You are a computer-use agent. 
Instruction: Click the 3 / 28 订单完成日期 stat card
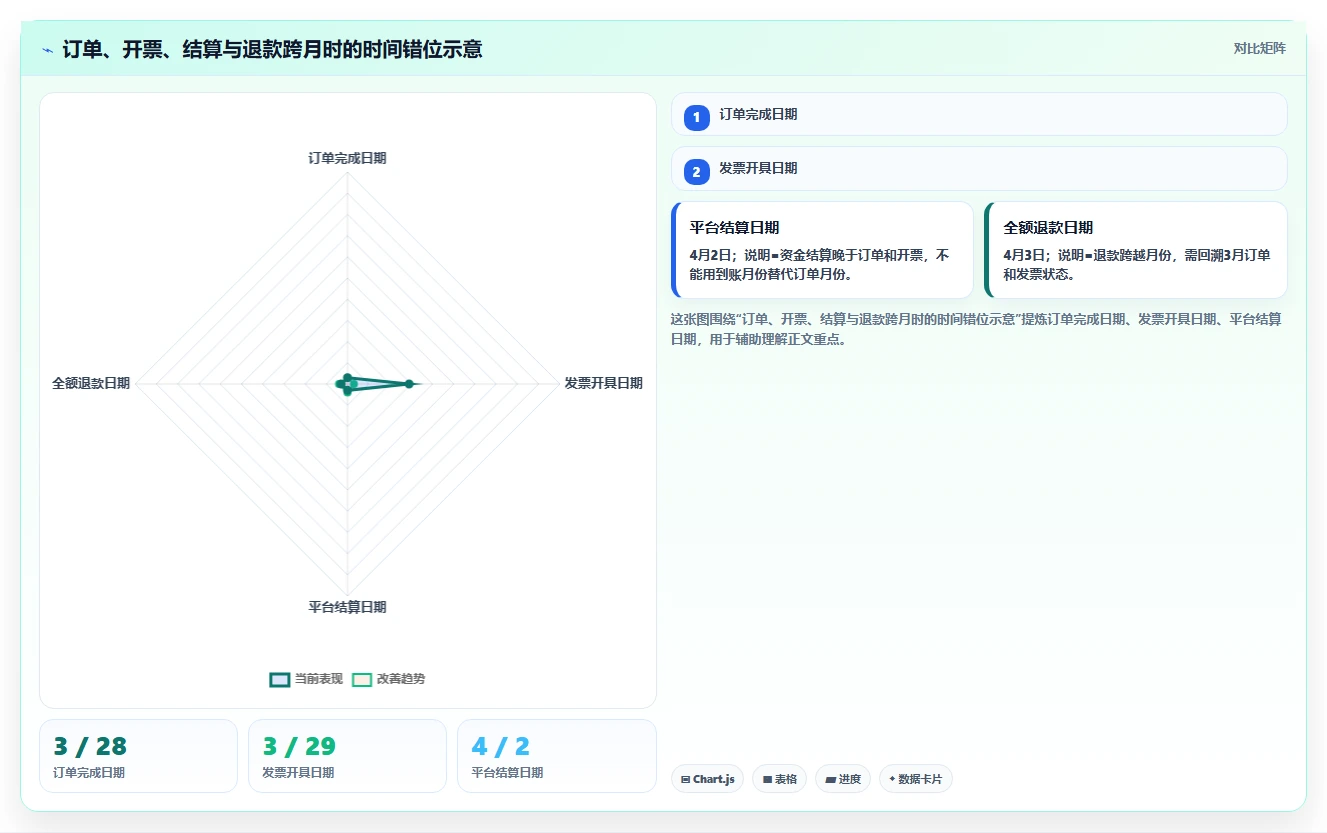pos(138,756)
